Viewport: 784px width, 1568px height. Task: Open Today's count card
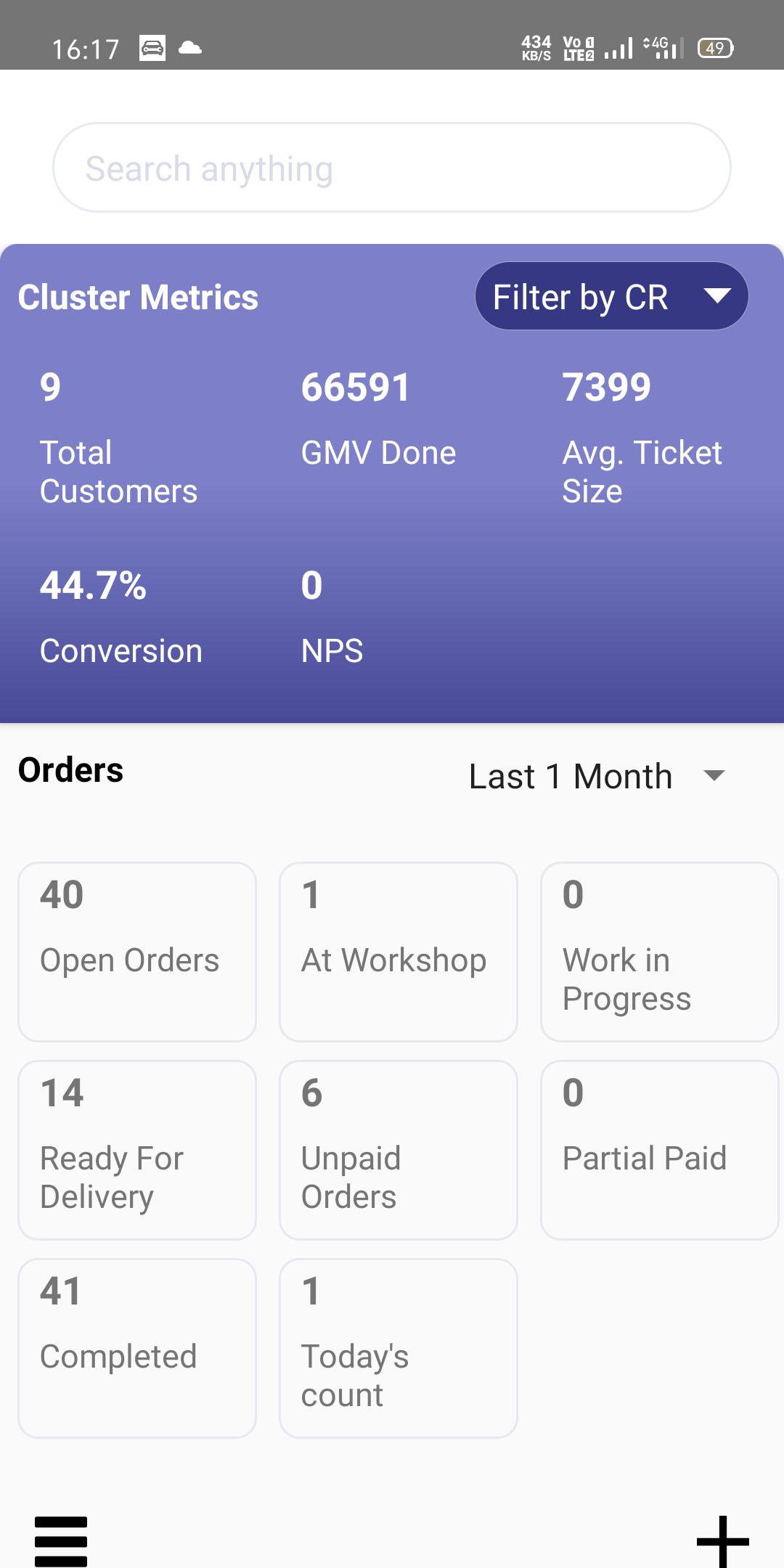(399, 1348)
